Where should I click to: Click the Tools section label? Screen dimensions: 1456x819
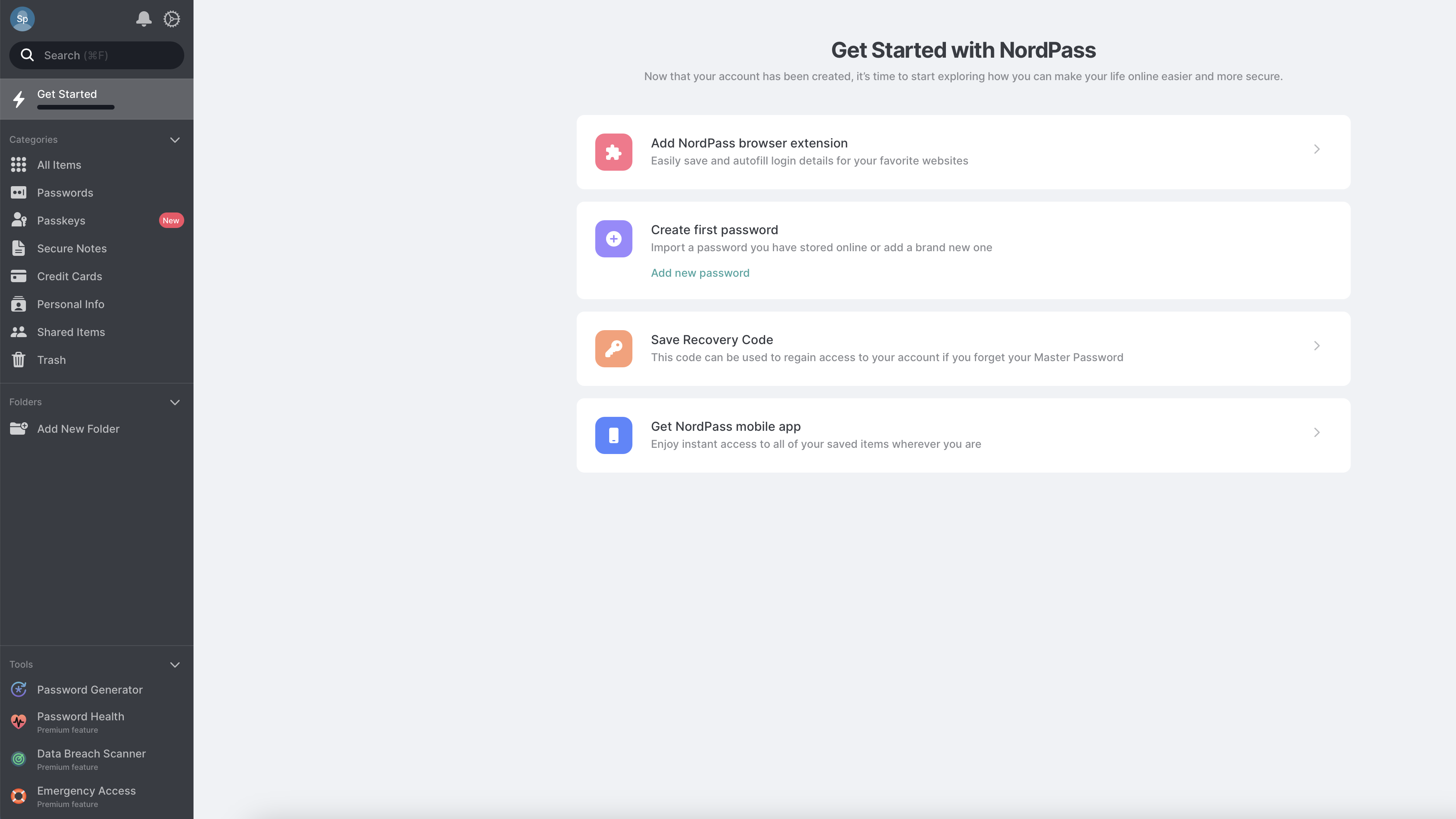point(21,665)
